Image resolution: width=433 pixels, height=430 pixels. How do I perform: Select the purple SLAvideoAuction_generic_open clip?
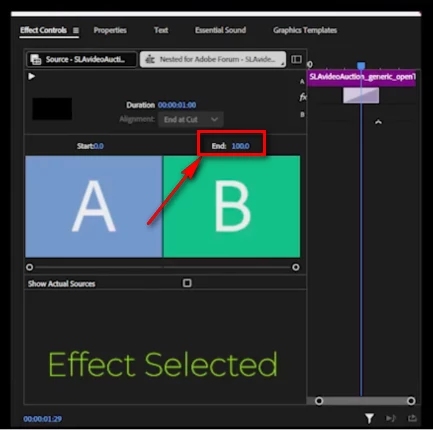[361, 77]
